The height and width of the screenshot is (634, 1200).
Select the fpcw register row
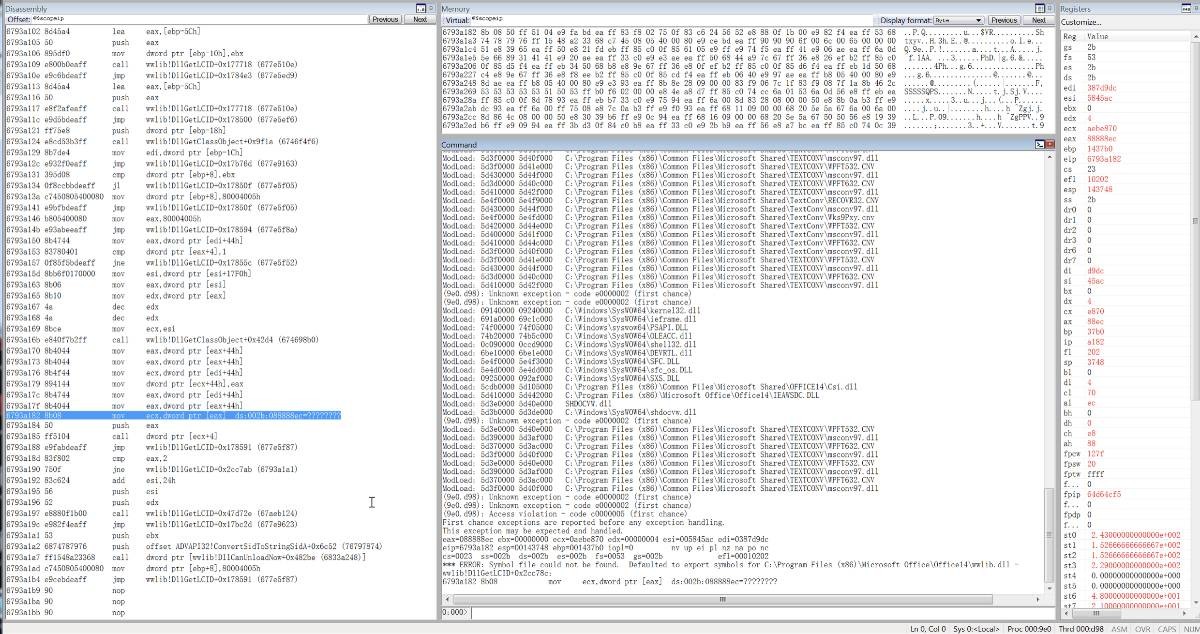(x=1126, y=453)
